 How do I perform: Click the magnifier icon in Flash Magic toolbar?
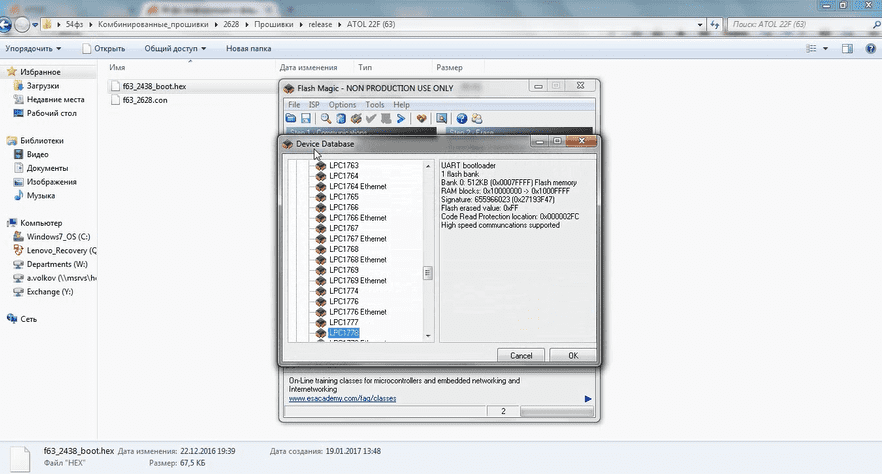click(x=325, y=118)
